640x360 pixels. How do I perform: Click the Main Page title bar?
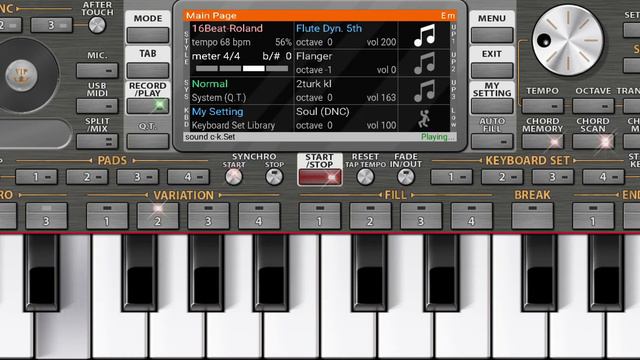pyautogui.click(x=320, y=16)
